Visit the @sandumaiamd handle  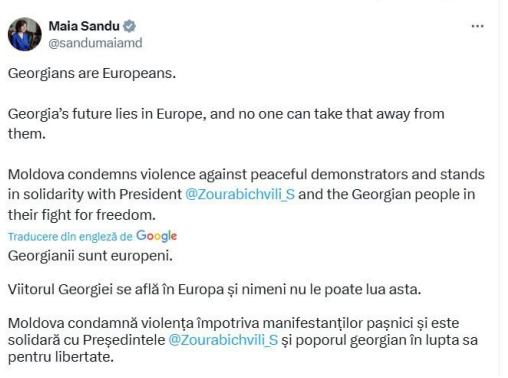95,43
